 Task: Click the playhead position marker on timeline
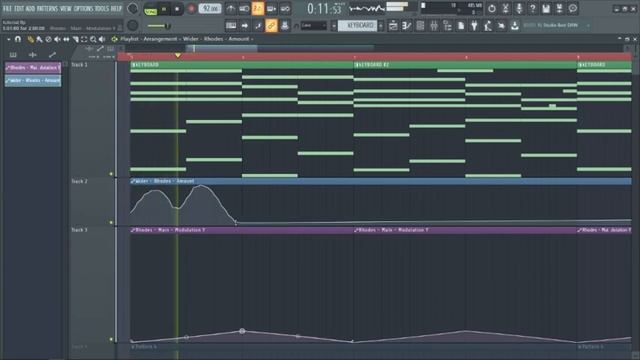tap(178, 56)
